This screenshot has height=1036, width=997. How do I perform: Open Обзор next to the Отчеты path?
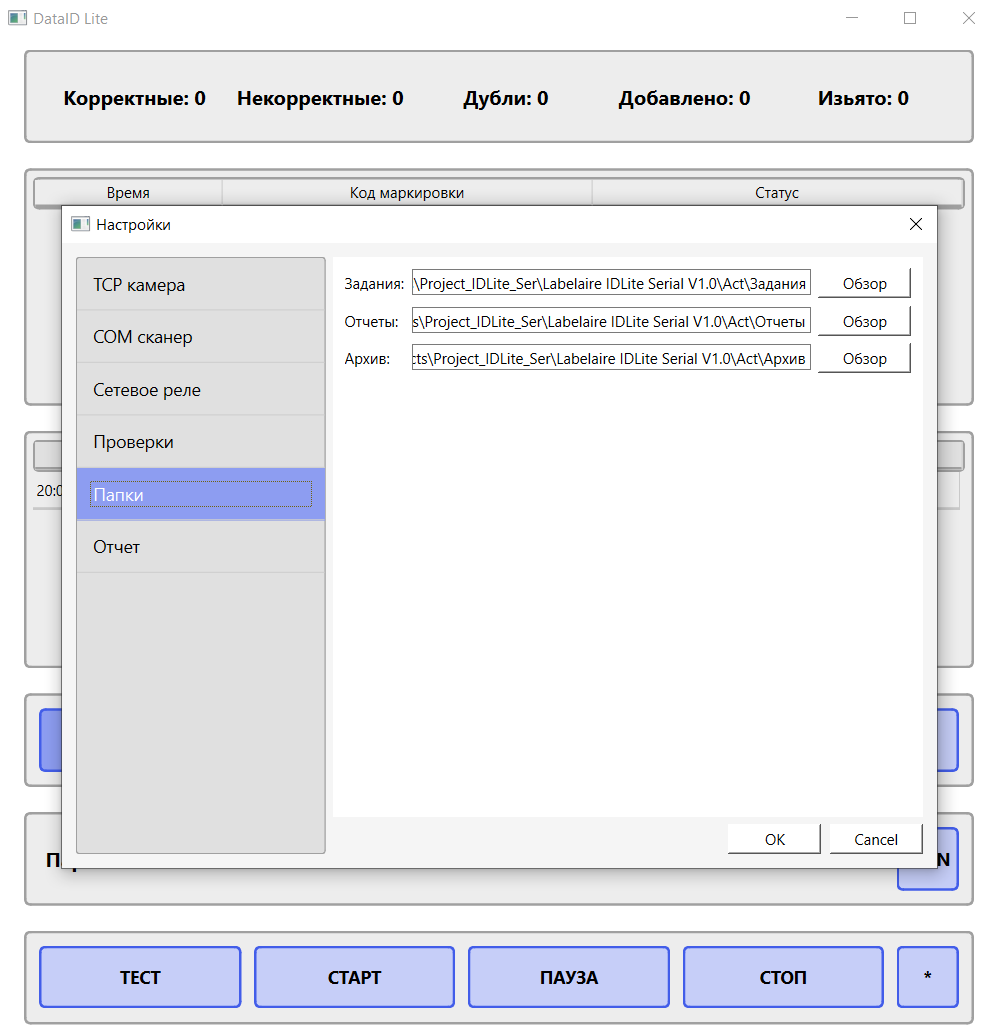pyautogui.click(x=864, y=320)
